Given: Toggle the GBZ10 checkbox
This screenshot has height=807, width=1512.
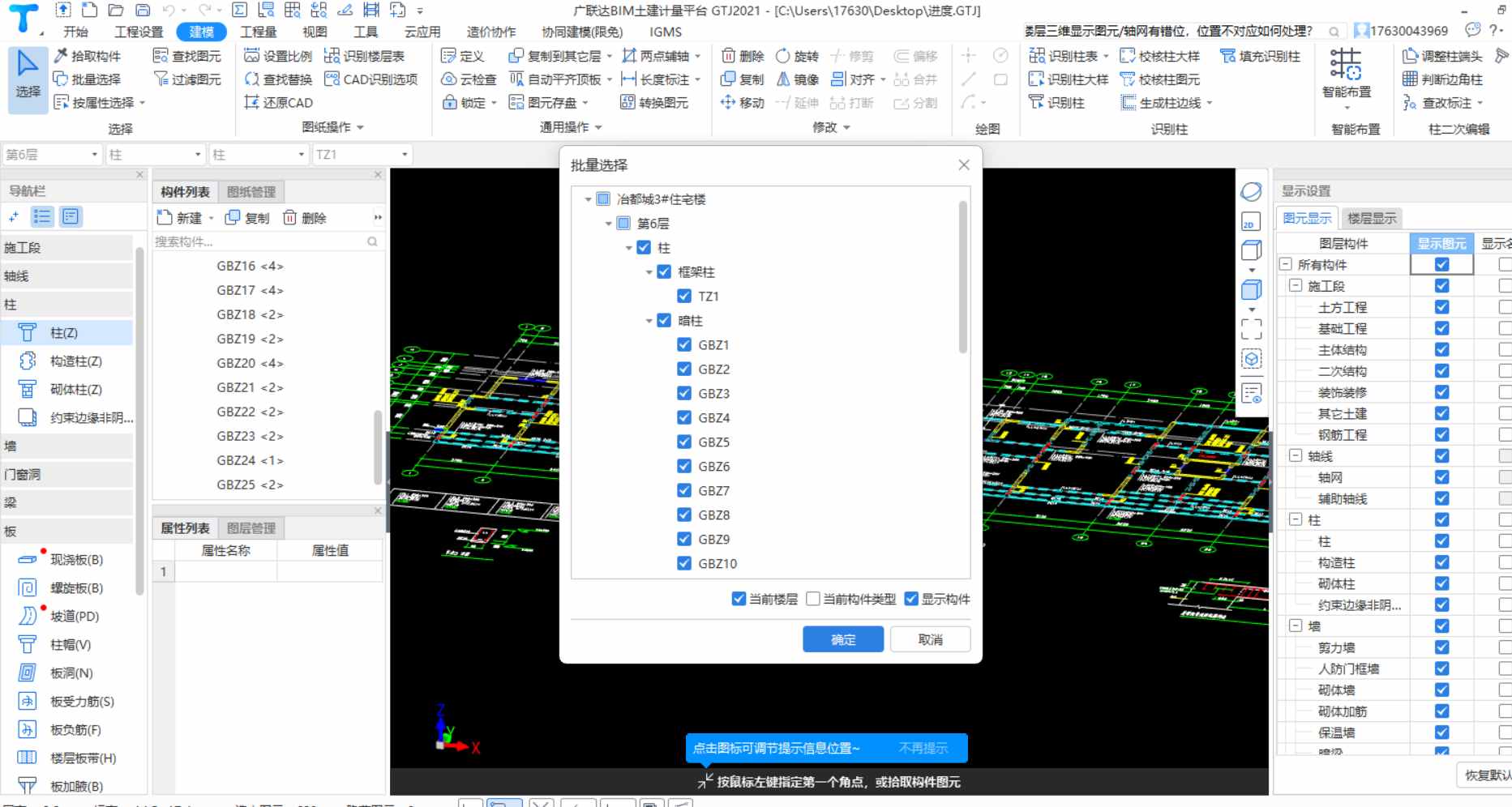Looking at the screenshot, I should pyautogui.click(x=684, y=564).
